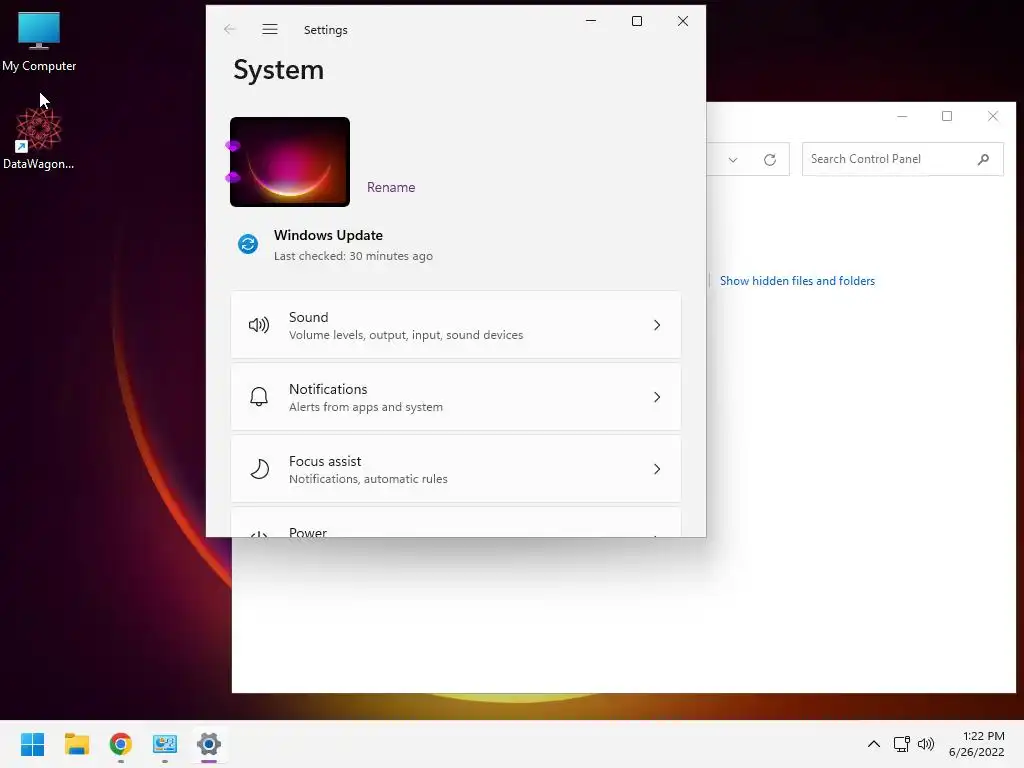Show hidden system tray icons
1024x768 pixels.
click(x=874, y=744)
